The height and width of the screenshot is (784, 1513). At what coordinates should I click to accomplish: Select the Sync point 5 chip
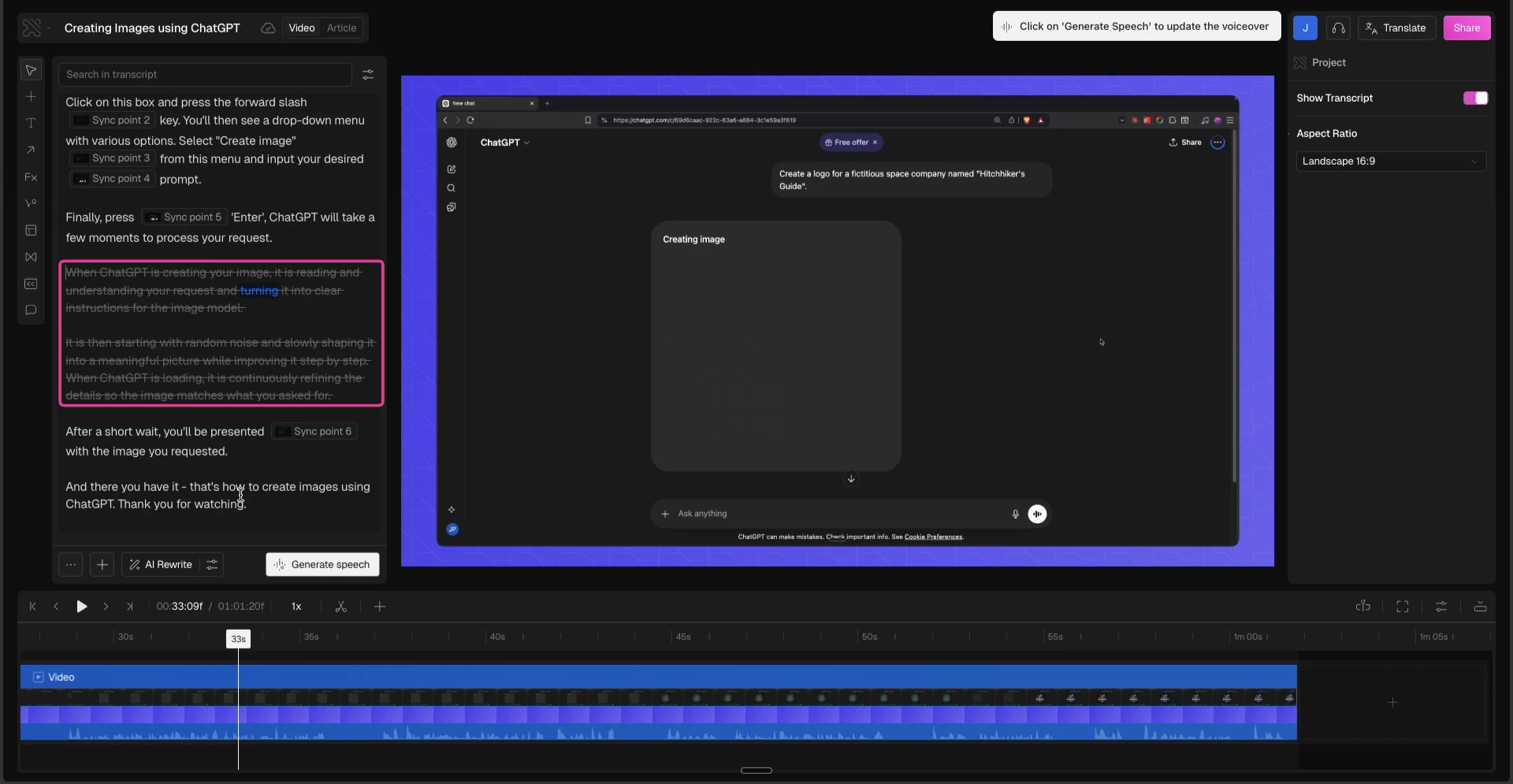pyautogui.click(x=184, y=217)
